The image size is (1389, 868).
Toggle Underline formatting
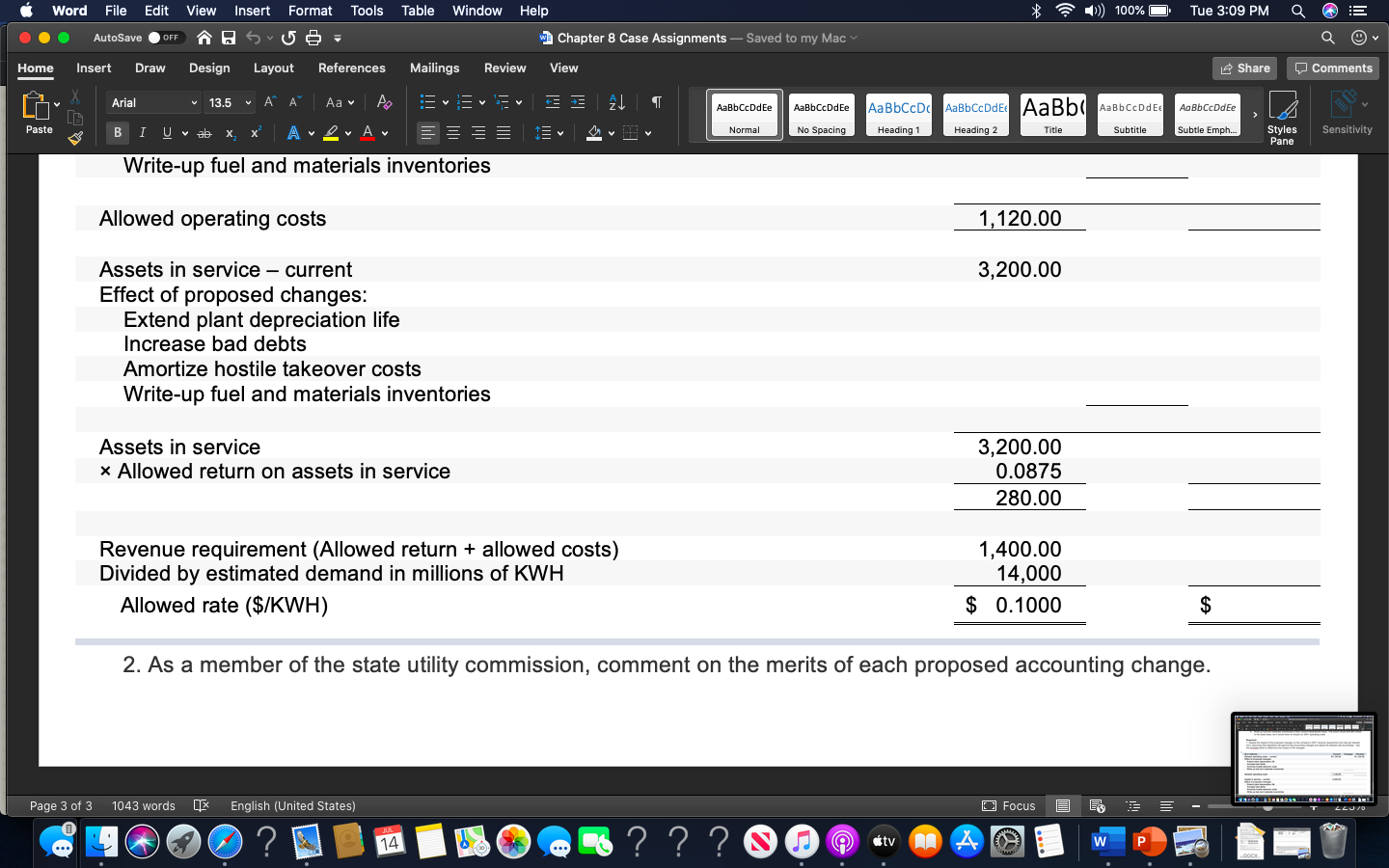pos(168,133)
